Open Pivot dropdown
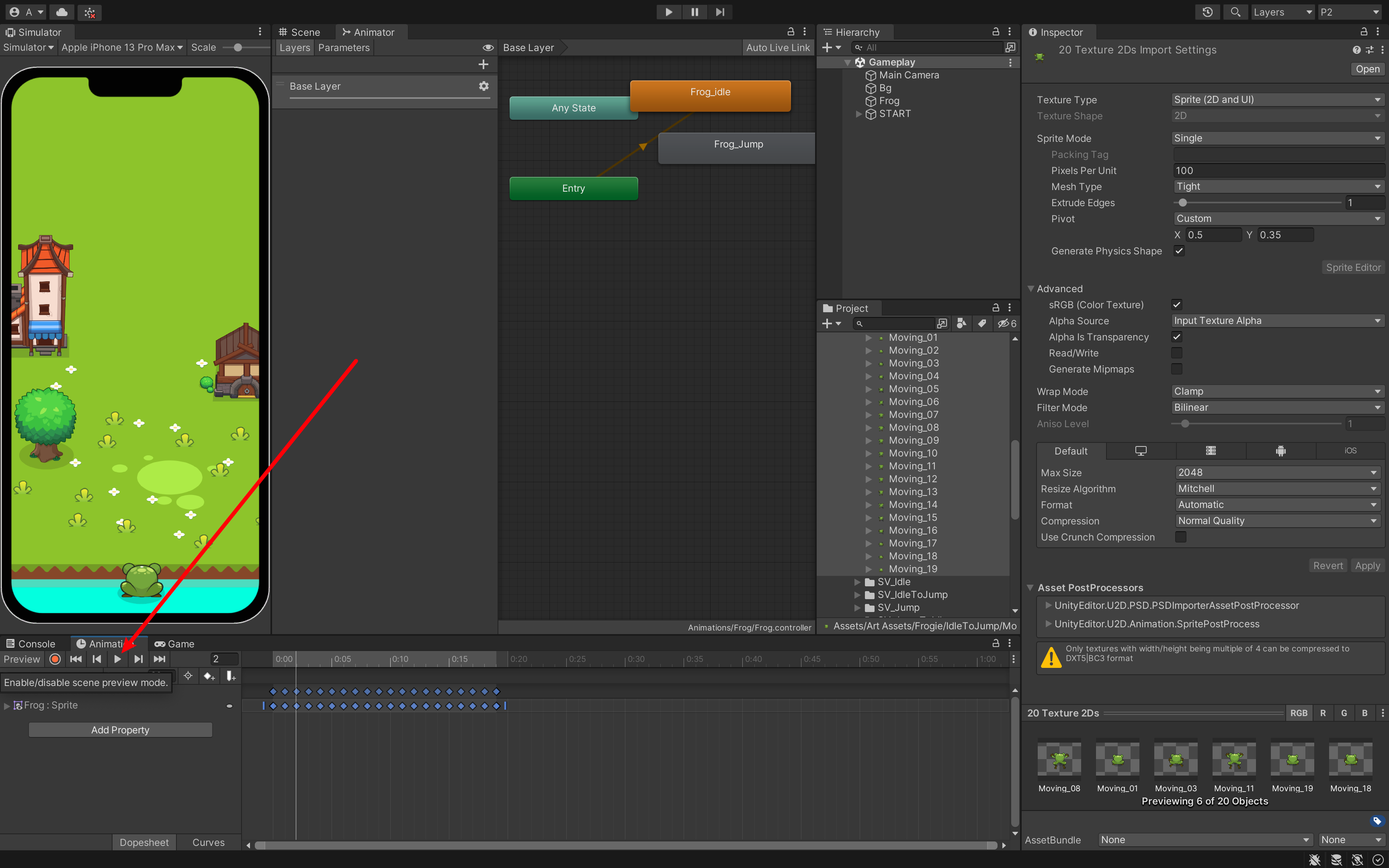 tap(1279, 219)
